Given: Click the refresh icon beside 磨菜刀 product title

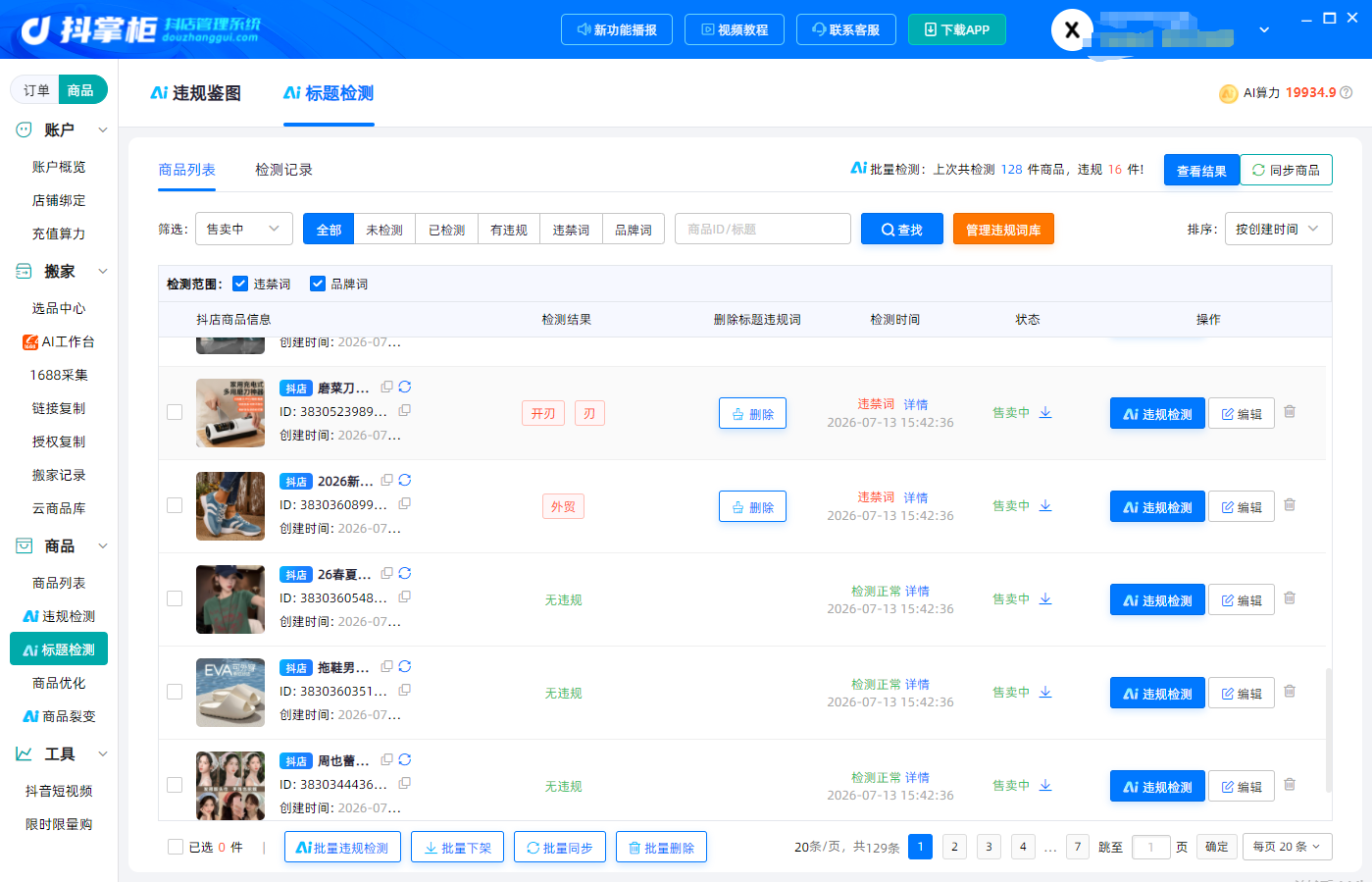Looking at the screenshot, I should pyautogui.click(x=405, y=387).
